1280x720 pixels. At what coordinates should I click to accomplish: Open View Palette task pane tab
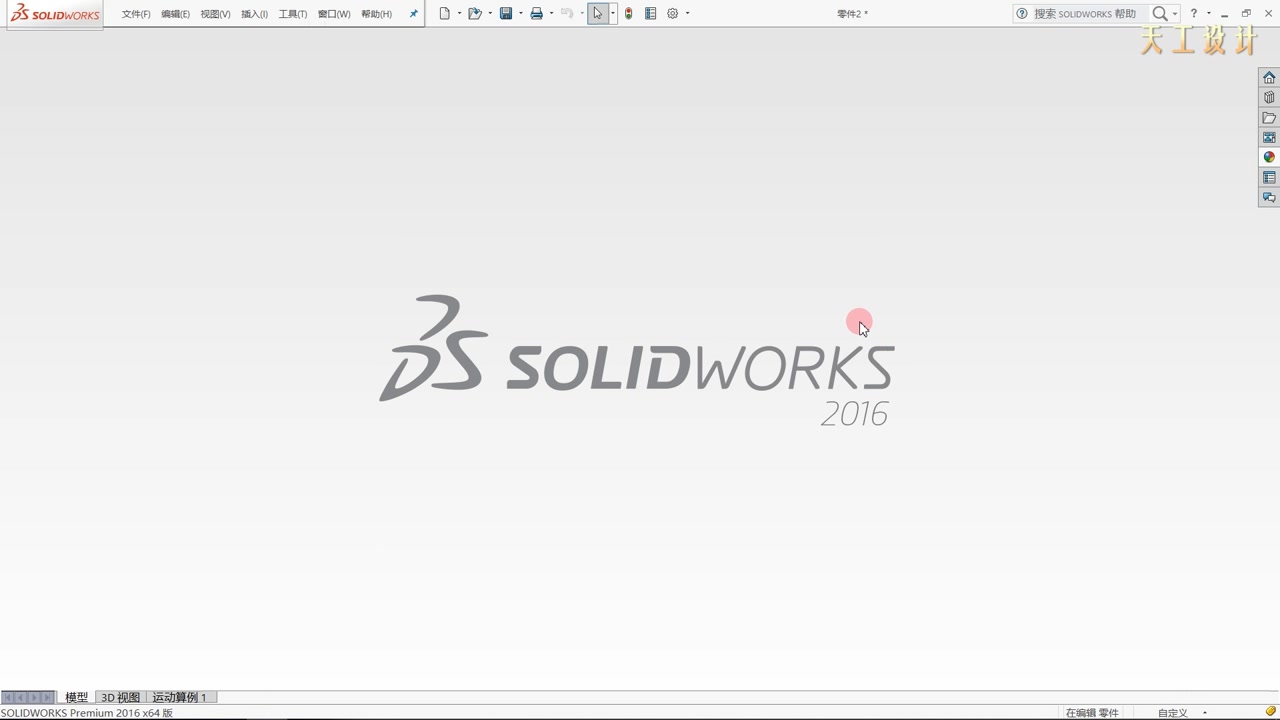click(1269, 137)
